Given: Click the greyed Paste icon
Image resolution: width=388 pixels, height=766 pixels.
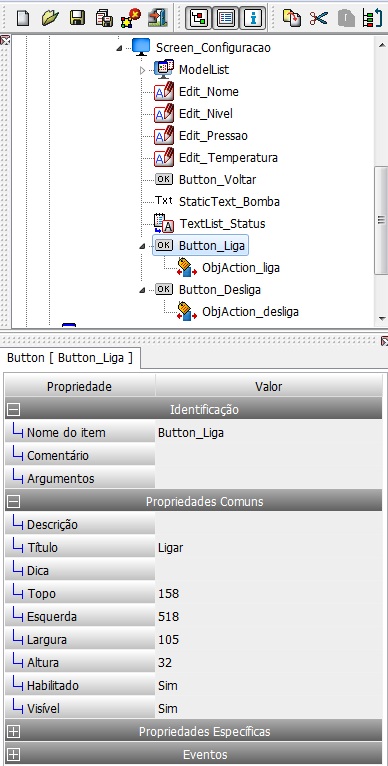Looking at the screenshot, I should pos(346,19).
